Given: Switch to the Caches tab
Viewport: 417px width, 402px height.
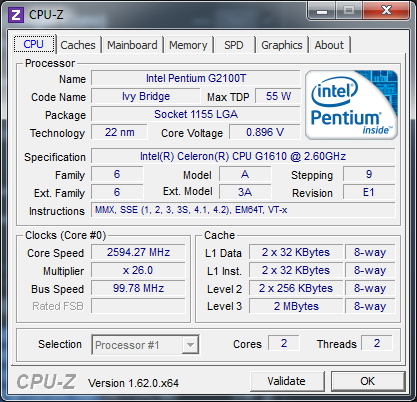Looking at the screenshot, I should click(x=78, y=45).
